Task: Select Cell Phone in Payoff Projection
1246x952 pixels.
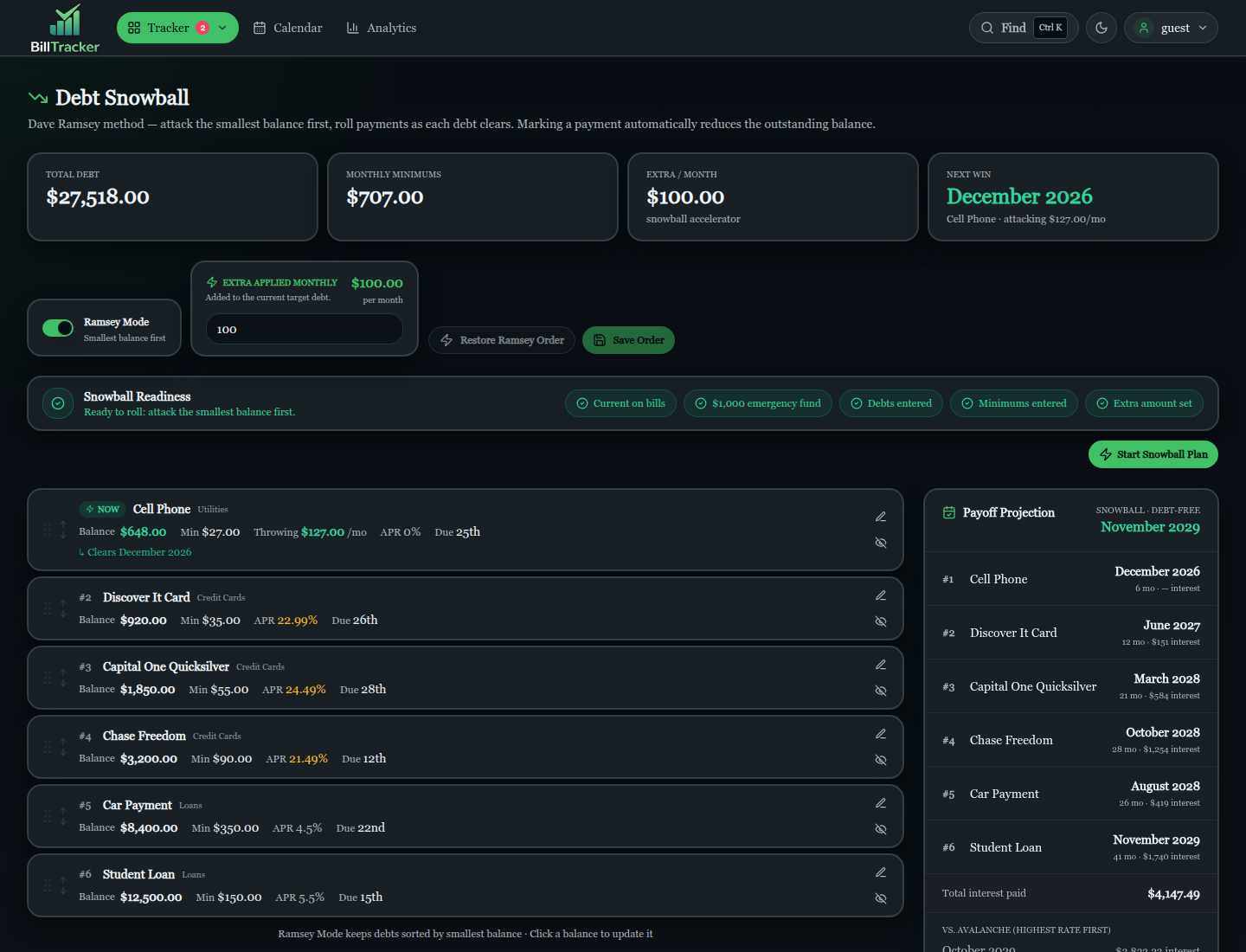Action: pyautogui.click(x=1071, y=579)
